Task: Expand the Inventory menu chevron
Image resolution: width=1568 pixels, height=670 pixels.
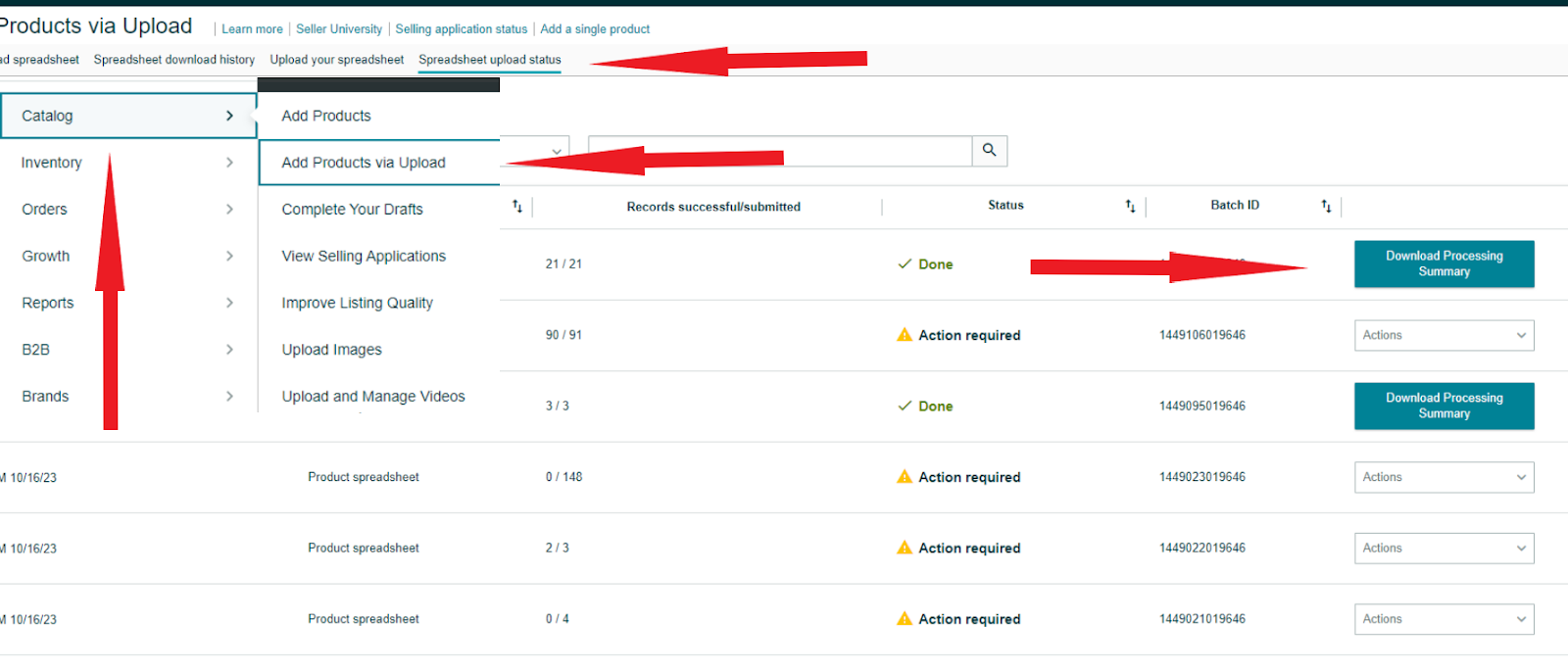Action: tap(229, 163)
